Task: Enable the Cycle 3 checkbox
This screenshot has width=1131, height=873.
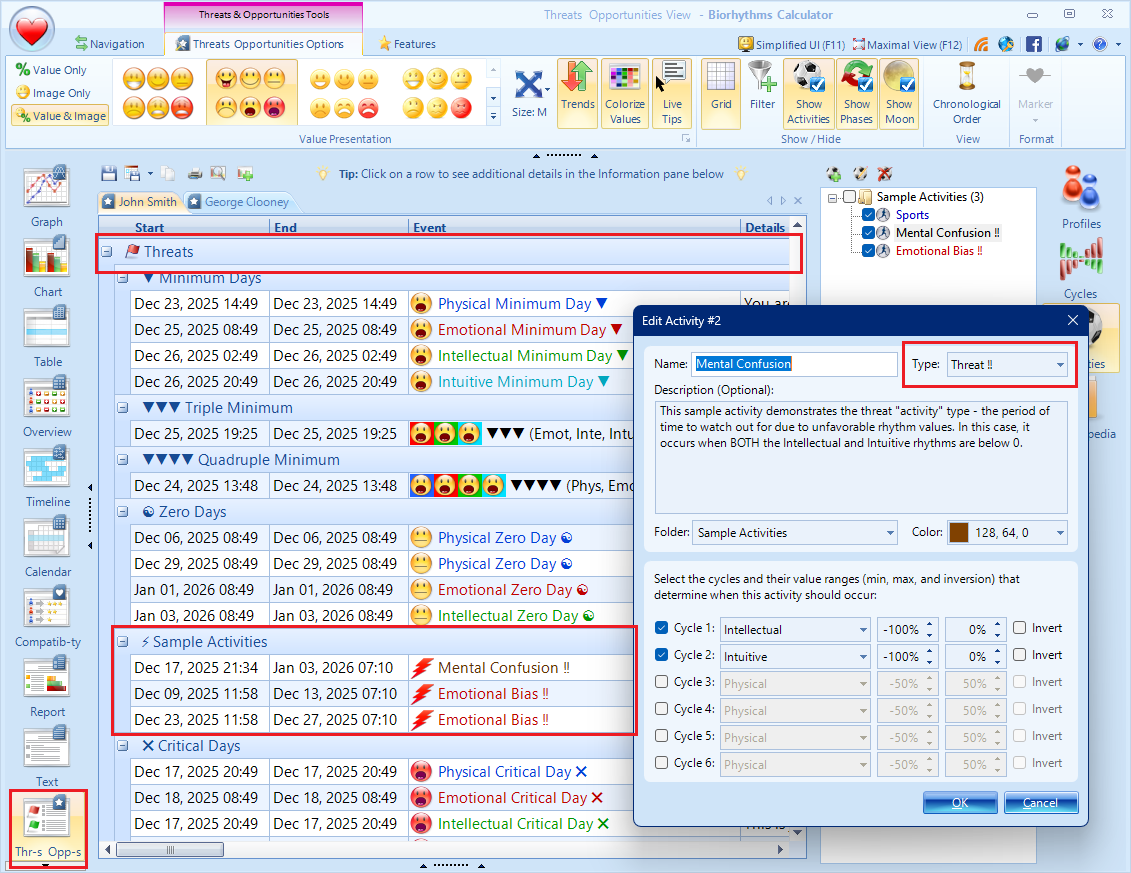Action: pyautogui.click(x=661, y=682)
